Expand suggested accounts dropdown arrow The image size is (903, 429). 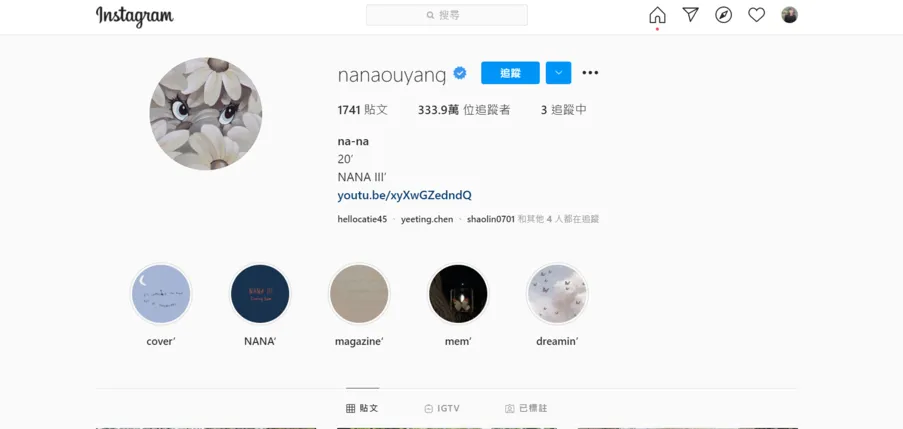558,73
